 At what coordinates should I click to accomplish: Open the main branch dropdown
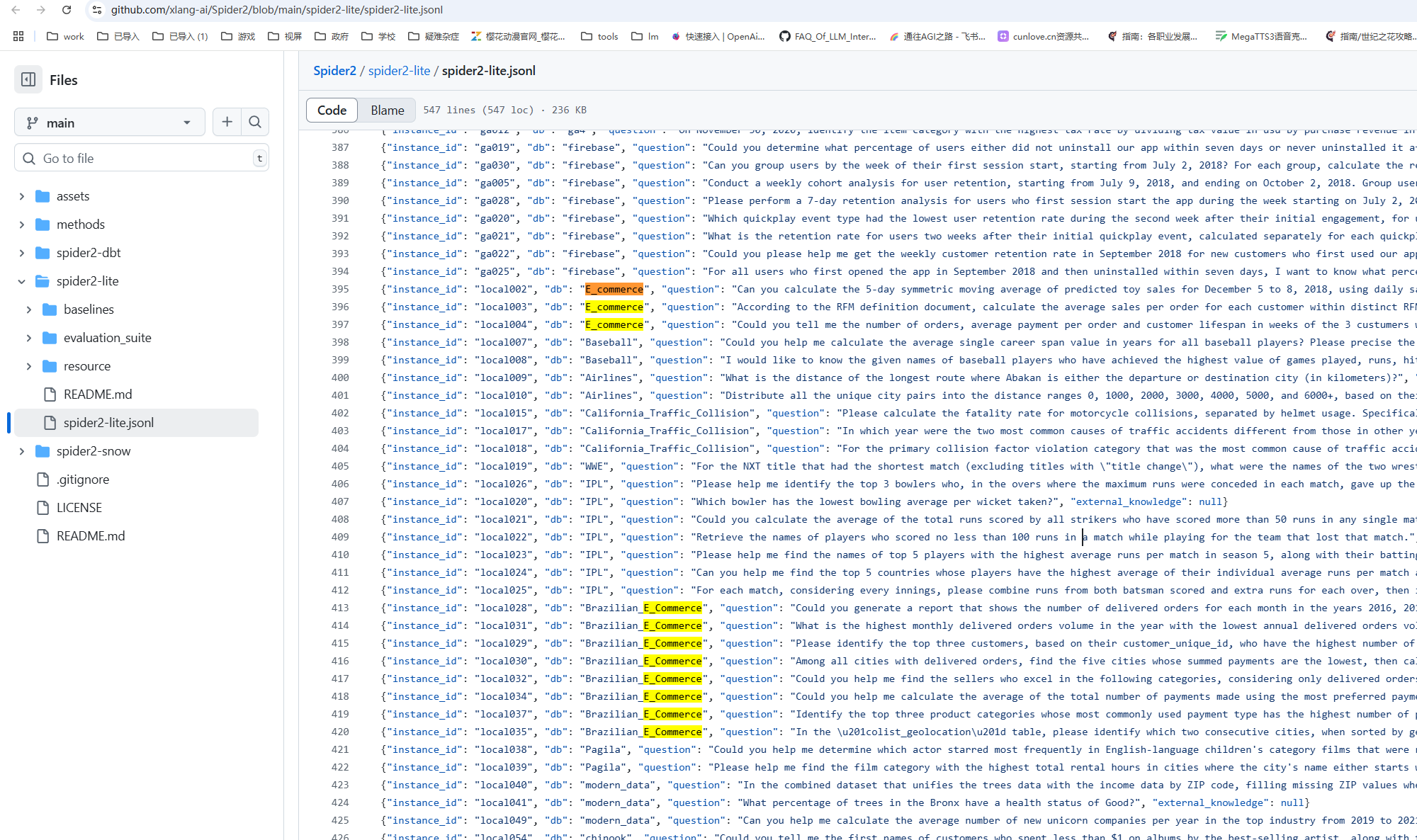(x=110, y=123)
